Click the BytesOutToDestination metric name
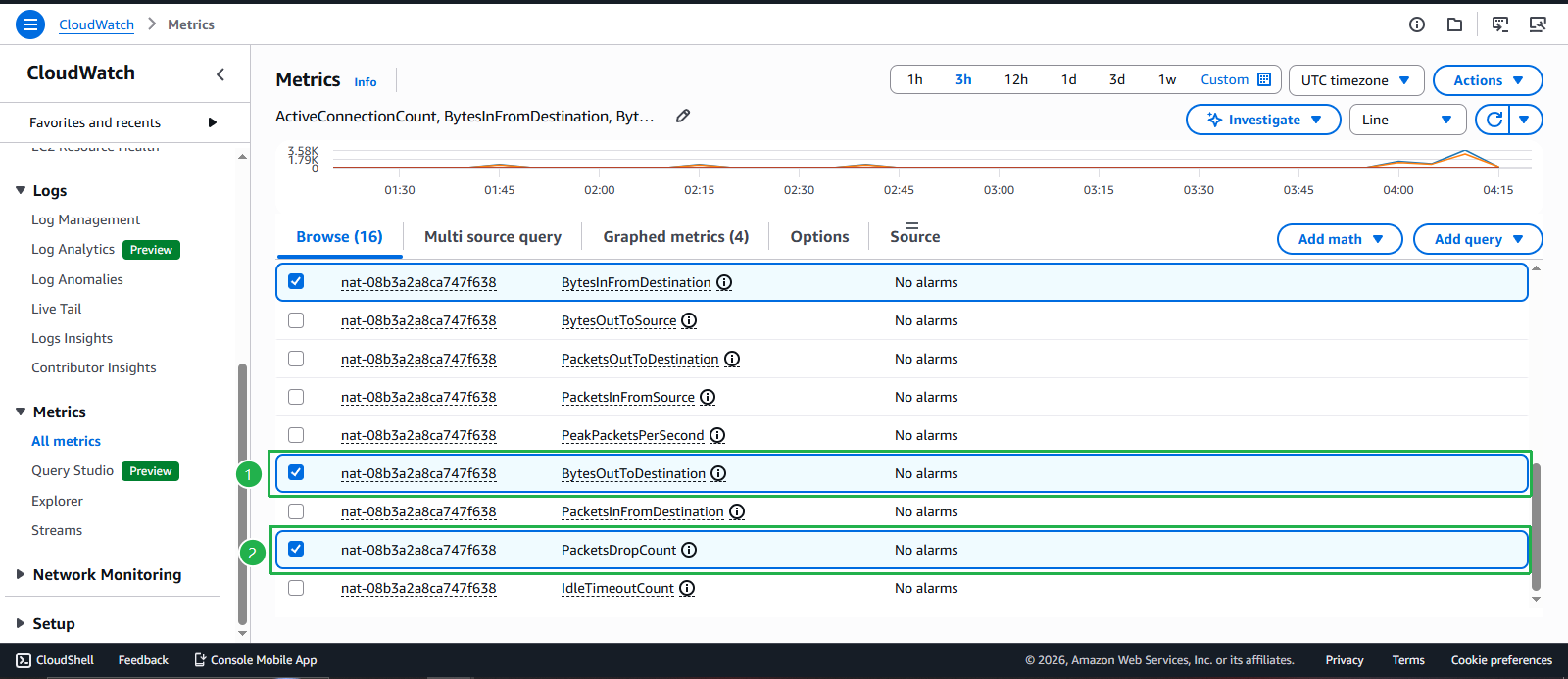Viewport: 1568px width, 679px height. pyautogui.click(x=633, y=473)
